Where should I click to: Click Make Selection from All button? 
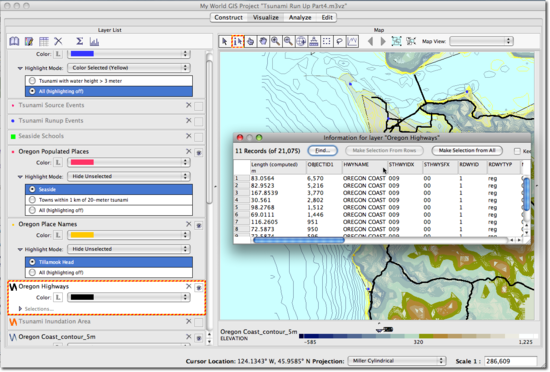[x=467, y=150]
